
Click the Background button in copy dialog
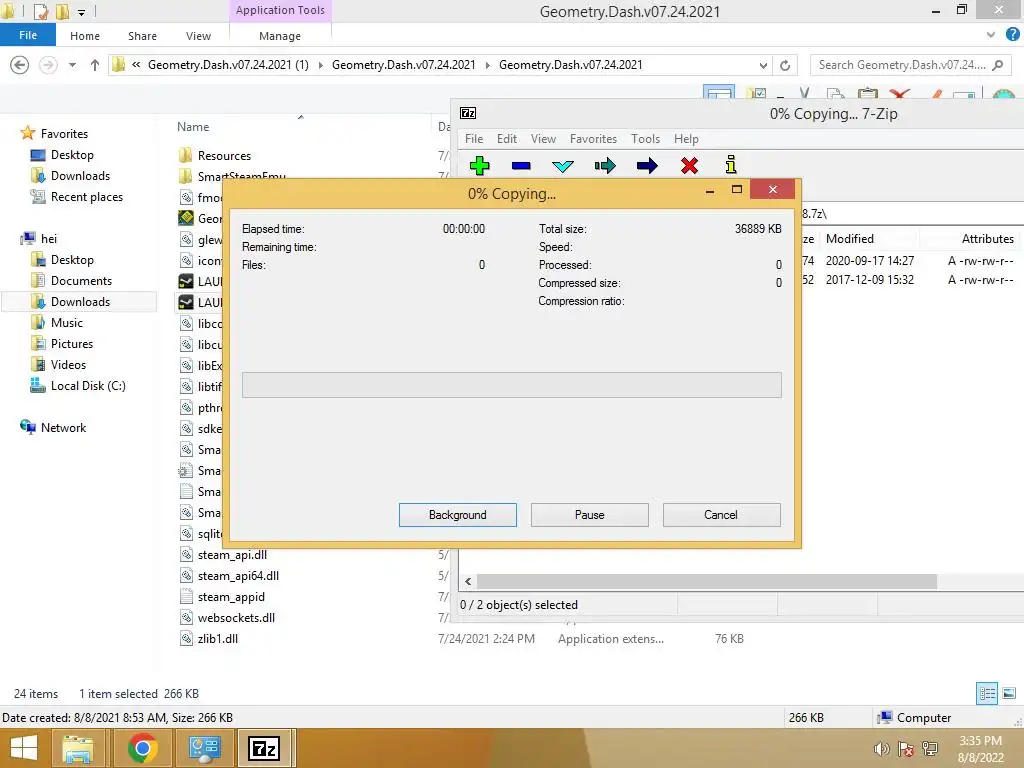coord(458,515)
